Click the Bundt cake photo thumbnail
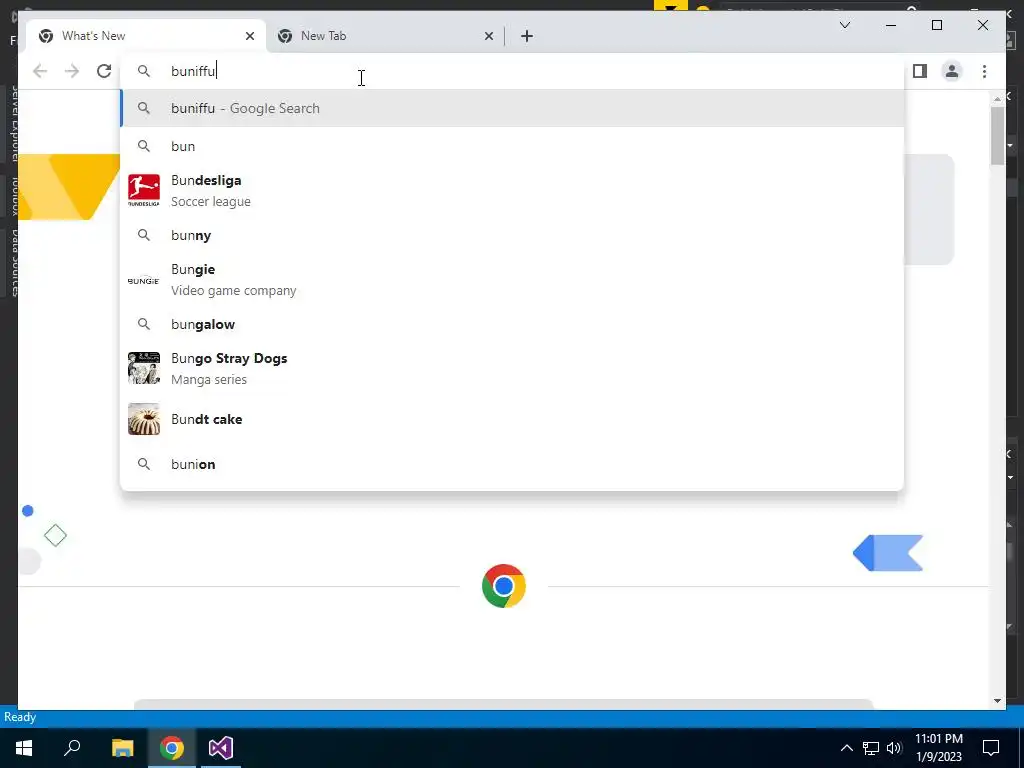Screen dimensions: 1024x768 144,419
